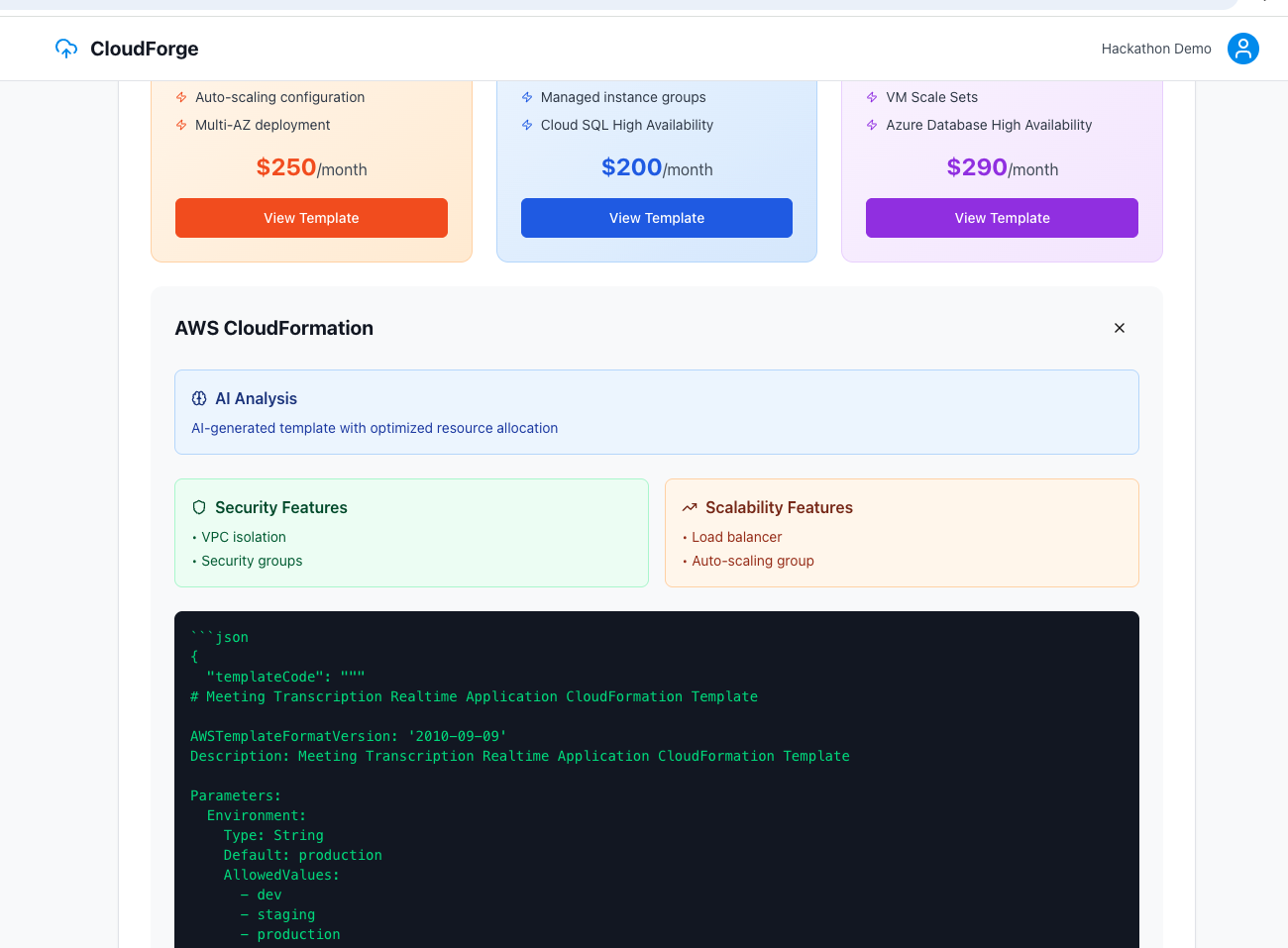The image size is (1288, 948).
Task: Click the Multi-AZ deployment feature text
Action: [x=263, y=125]
